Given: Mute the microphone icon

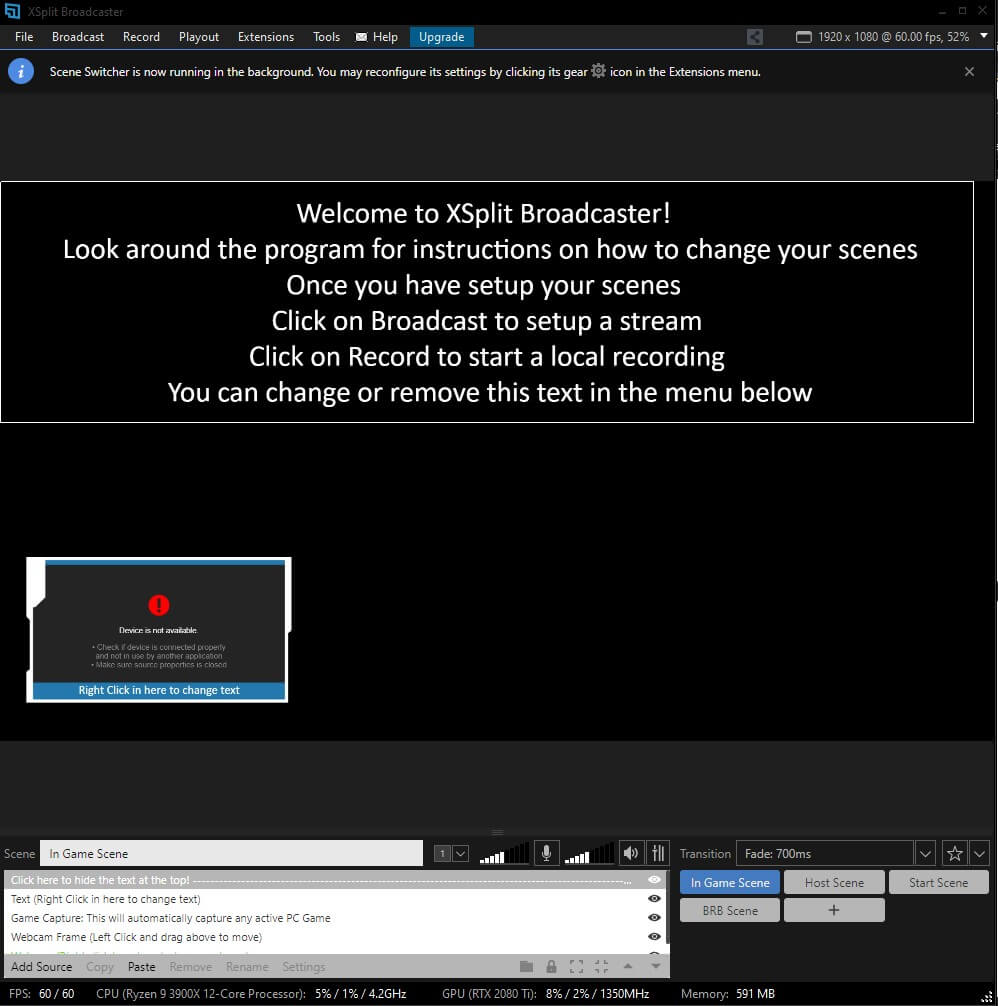Looking at the screenshot, I should tap(546, 853).
